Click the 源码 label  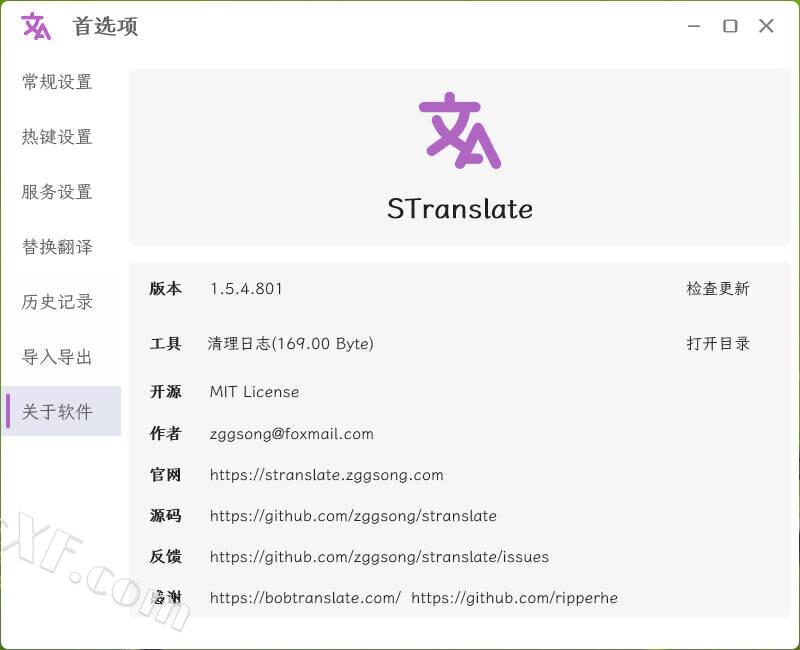[165, 516]
